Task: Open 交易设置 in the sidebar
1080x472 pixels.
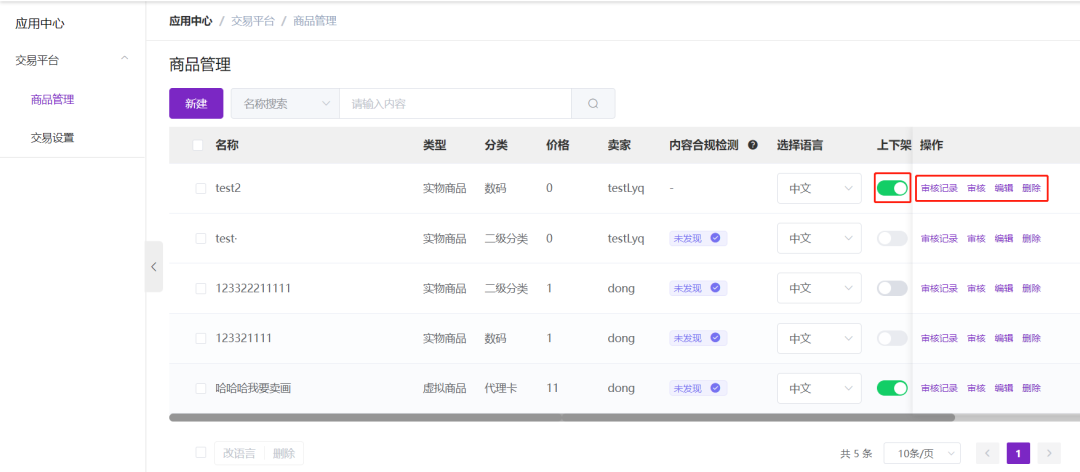Action: coord(52,138)
